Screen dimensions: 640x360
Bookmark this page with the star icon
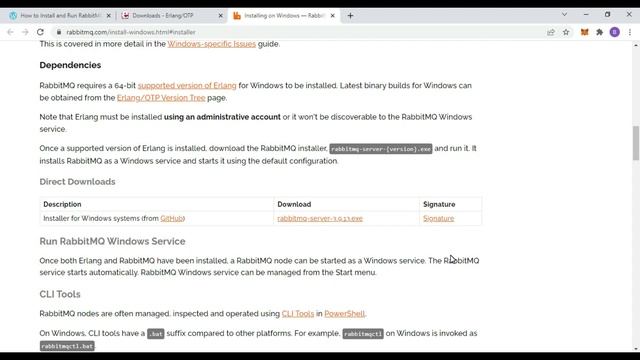click(x=566, y=32)
